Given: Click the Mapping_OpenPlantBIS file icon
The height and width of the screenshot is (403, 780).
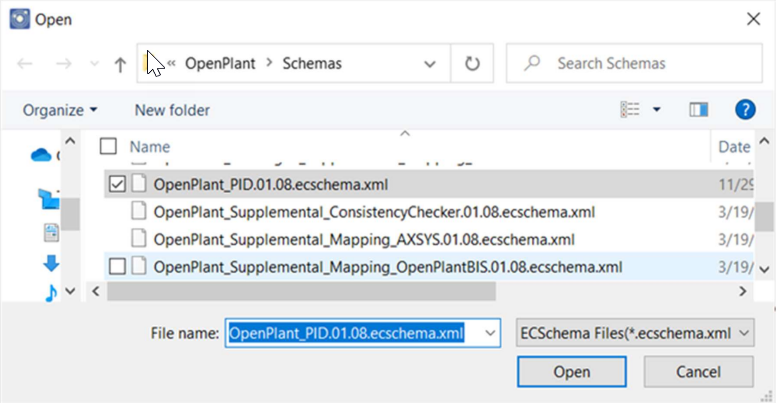Looking at the screenshot, I should point(139,267).
